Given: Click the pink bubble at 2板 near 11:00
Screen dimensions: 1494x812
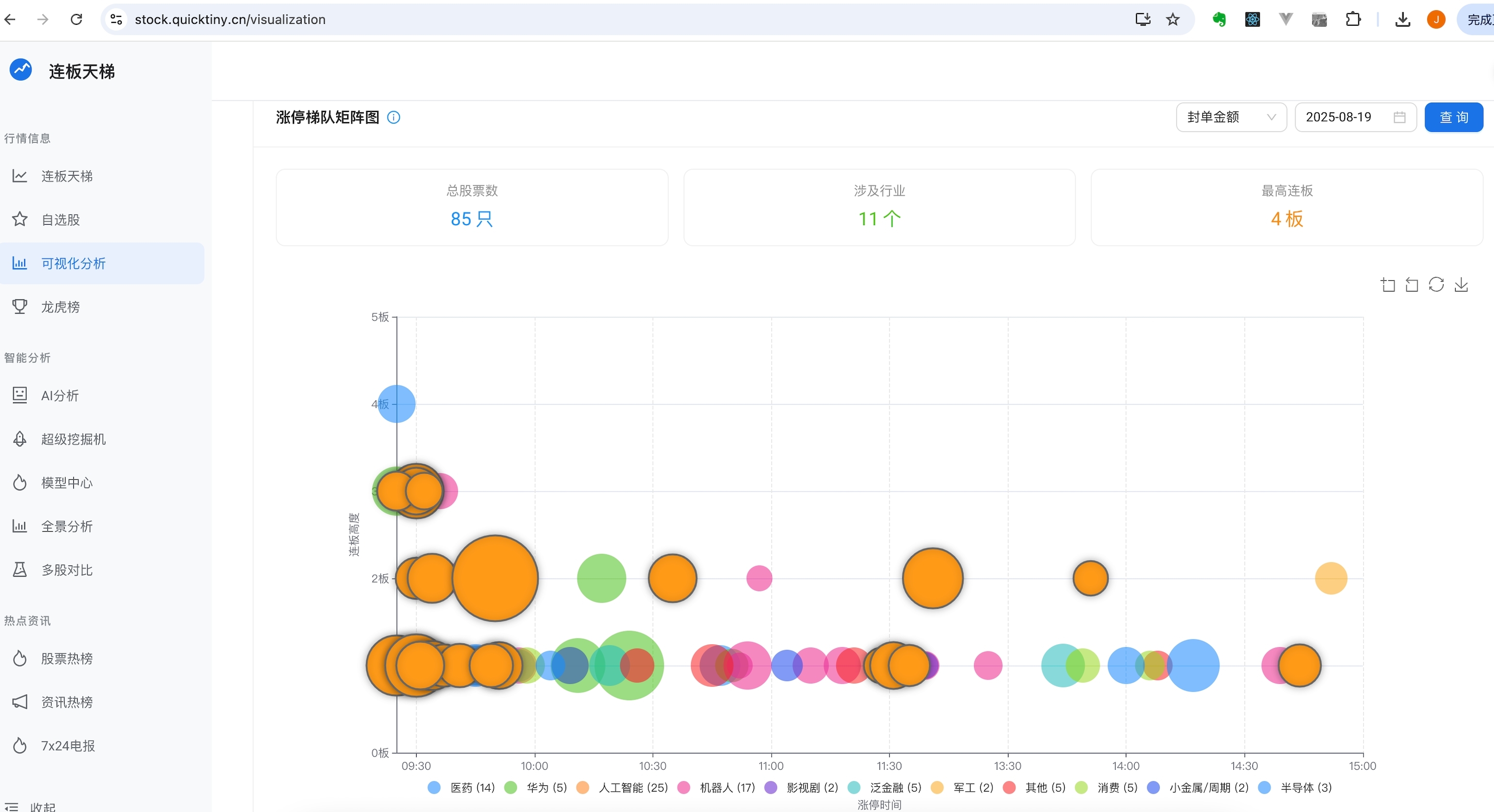Looking at the screenshot, I should tap(759, 578).
